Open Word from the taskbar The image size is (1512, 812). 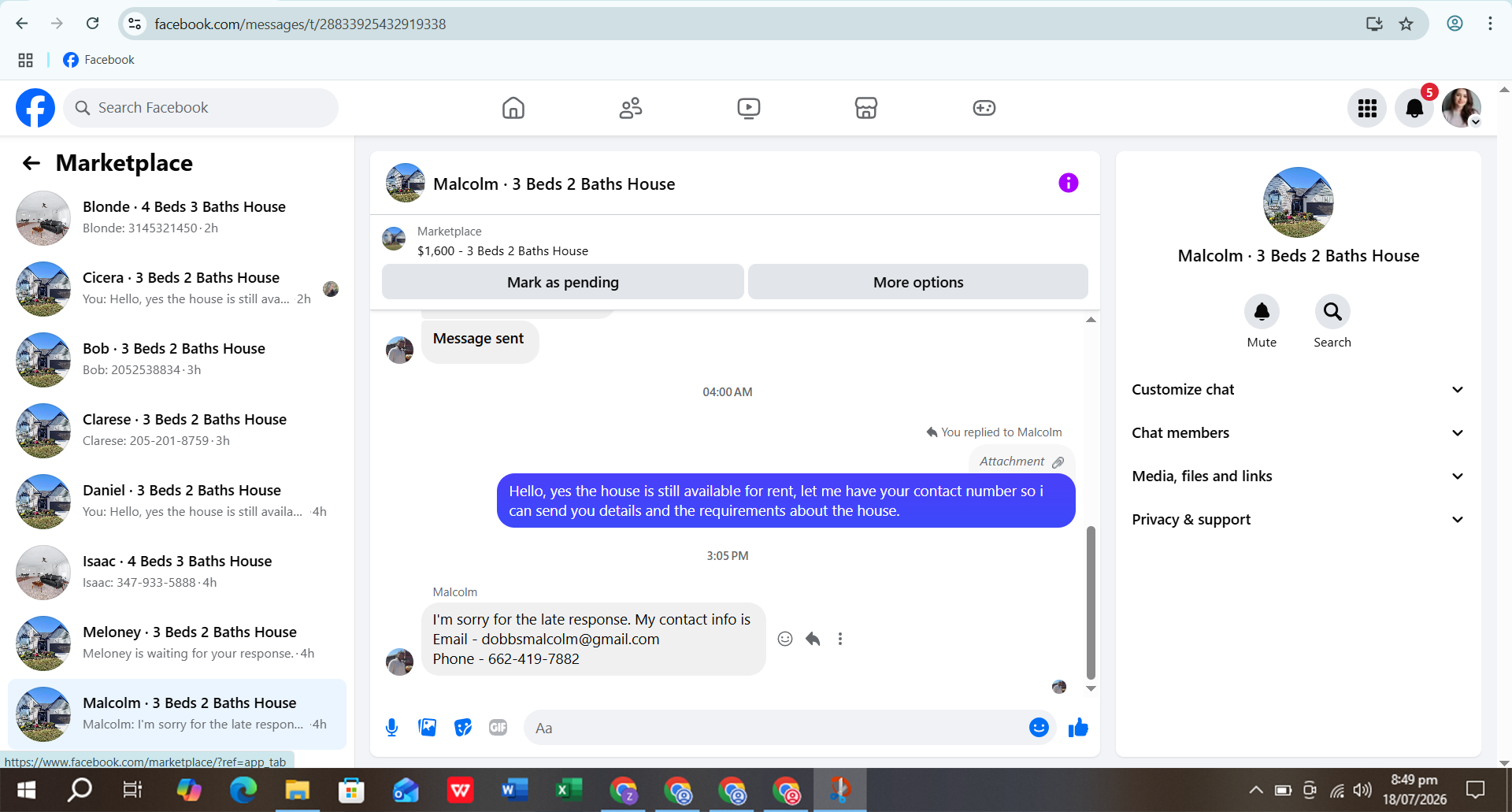click(514, 789)
